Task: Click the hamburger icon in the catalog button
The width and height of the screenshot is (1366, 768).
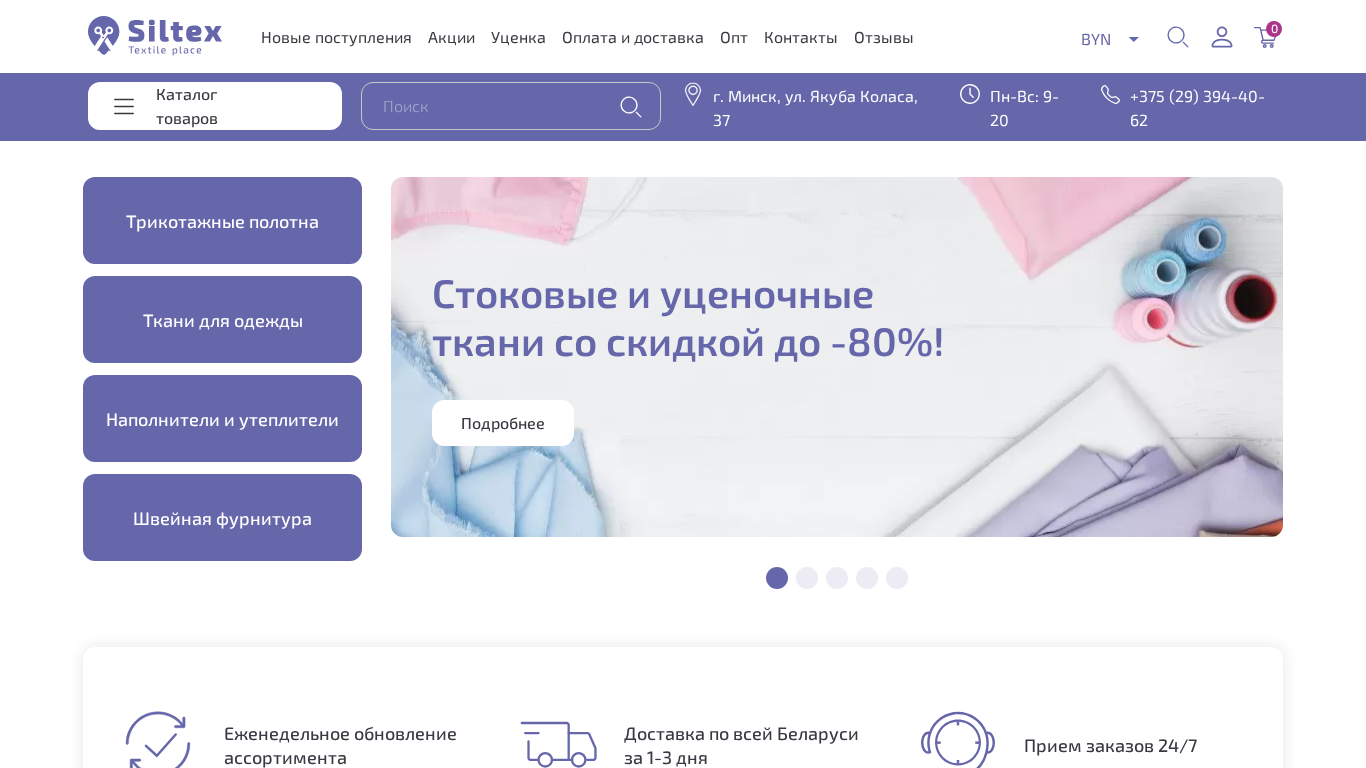Action: (x=124, y=106)
